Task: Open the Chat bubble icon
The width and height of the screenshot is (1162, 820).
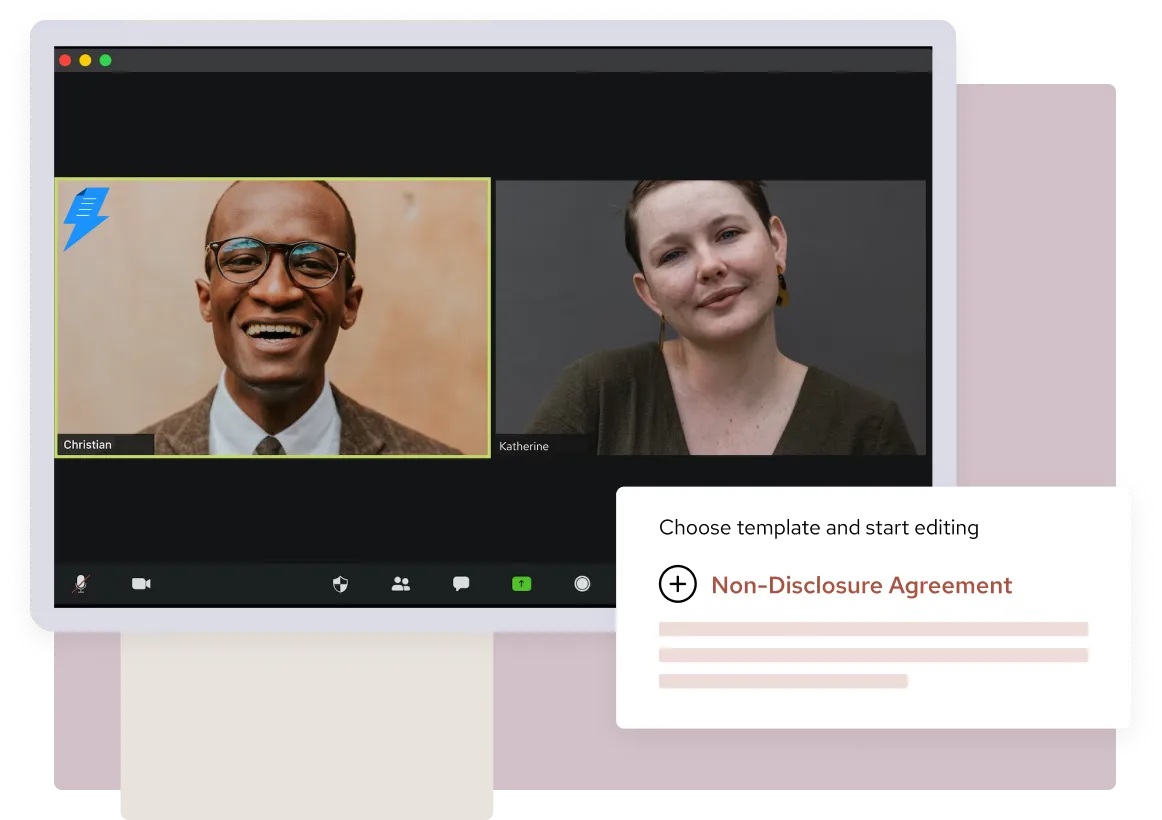Action: [460, 583]
